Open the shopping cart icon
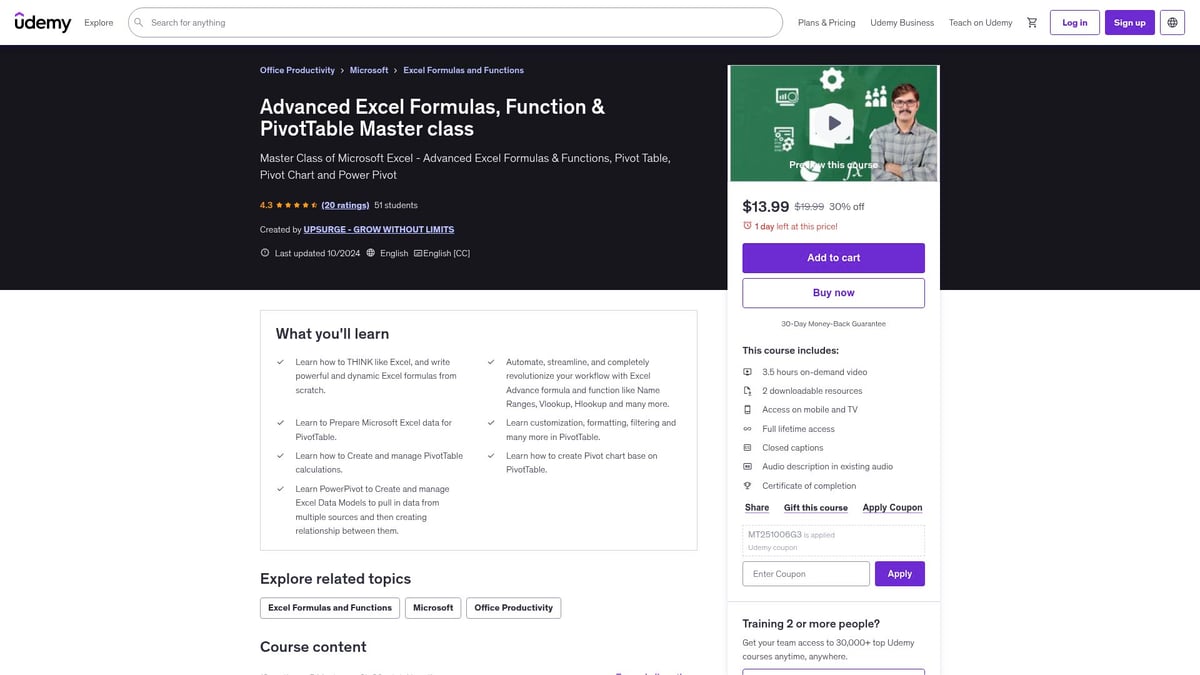This screenshot has width=1200, height=675. point(1032,22)
